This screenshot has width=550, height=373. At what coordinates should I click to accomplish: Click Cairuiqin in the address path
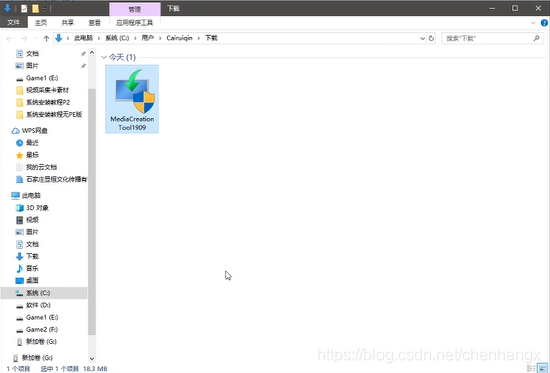coord(179,38)
